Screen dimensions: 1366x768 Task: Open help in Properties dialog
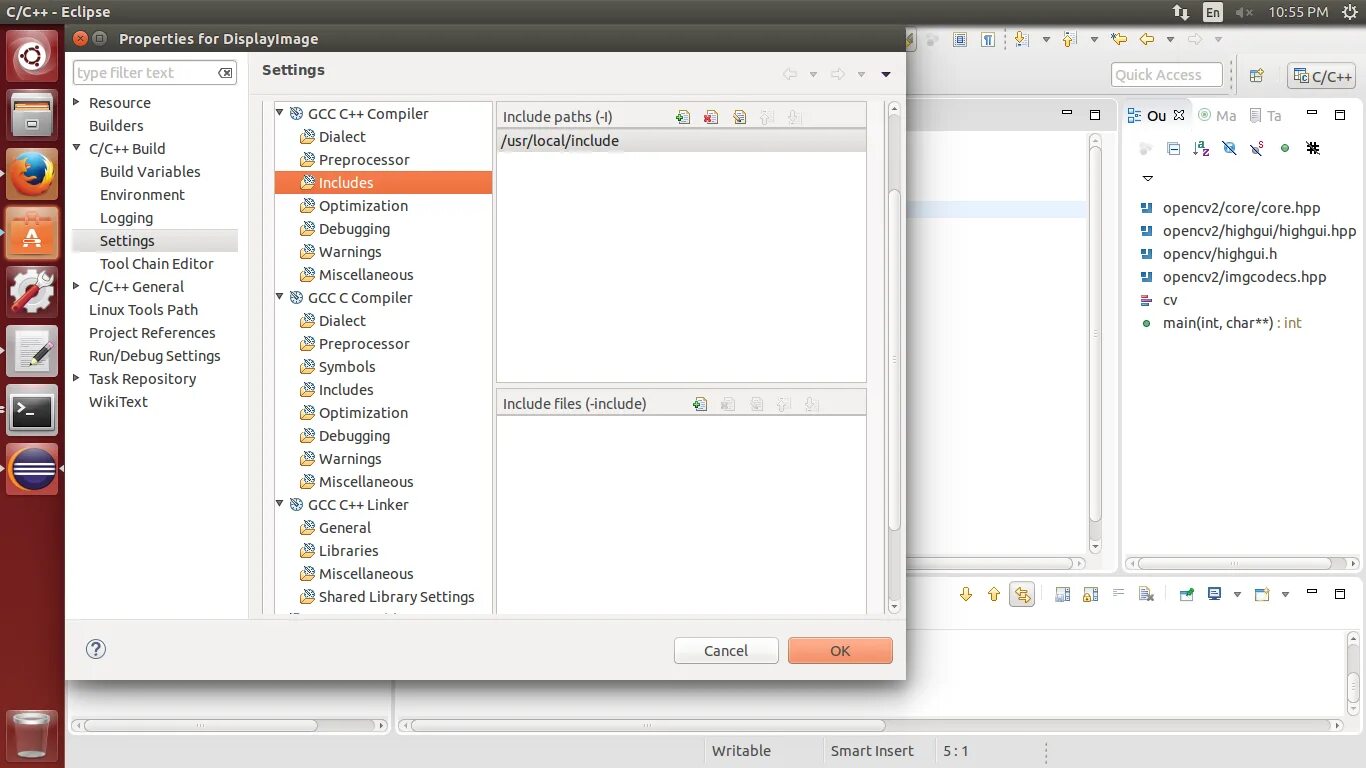[96, 649]
